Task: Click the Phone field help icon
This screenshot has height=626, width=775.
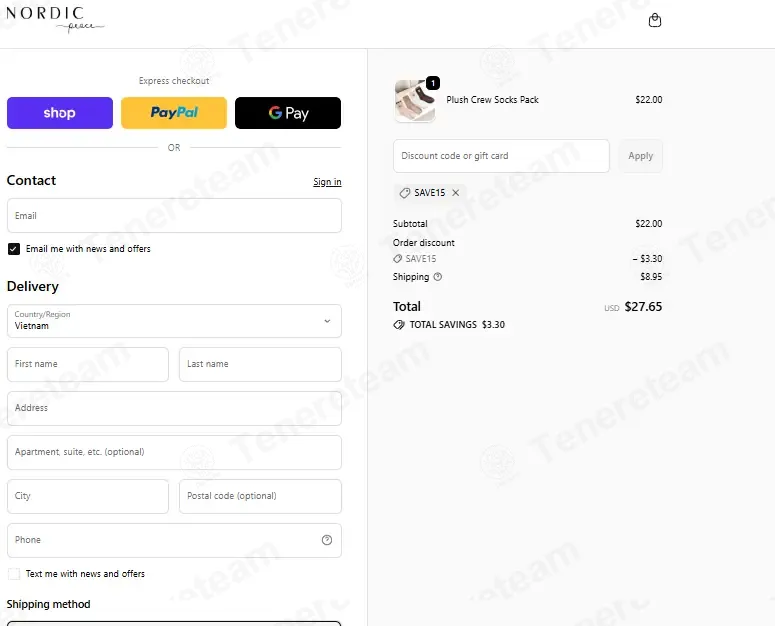Action: [x=327, y=540]
